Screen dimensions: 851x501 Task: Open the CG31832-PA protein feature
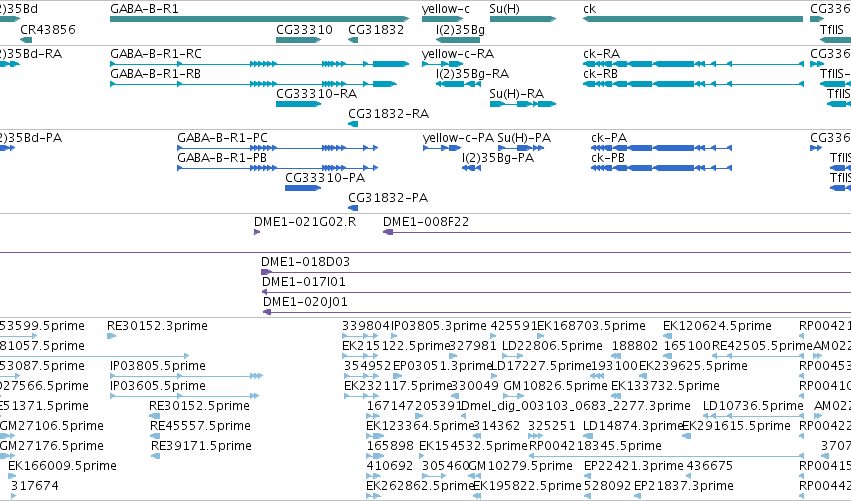pos(353,208)
